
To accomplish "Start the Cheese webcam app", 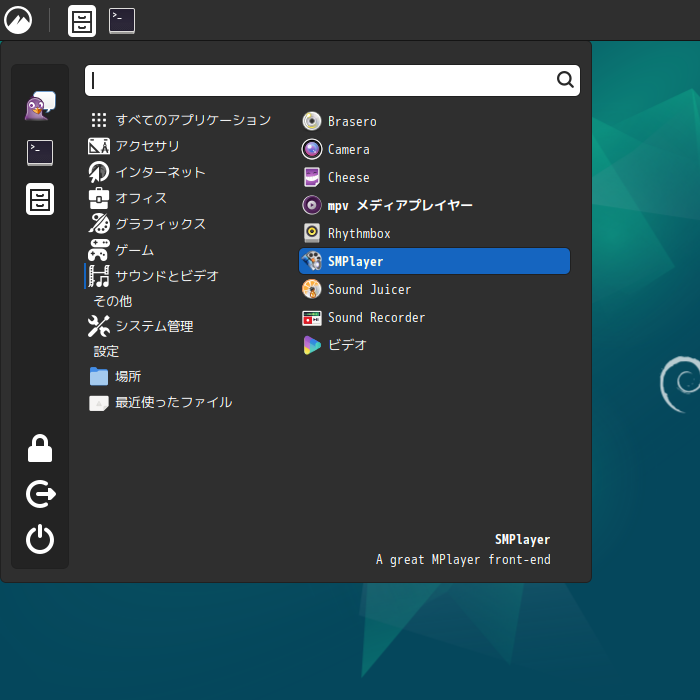I will 348,178.
